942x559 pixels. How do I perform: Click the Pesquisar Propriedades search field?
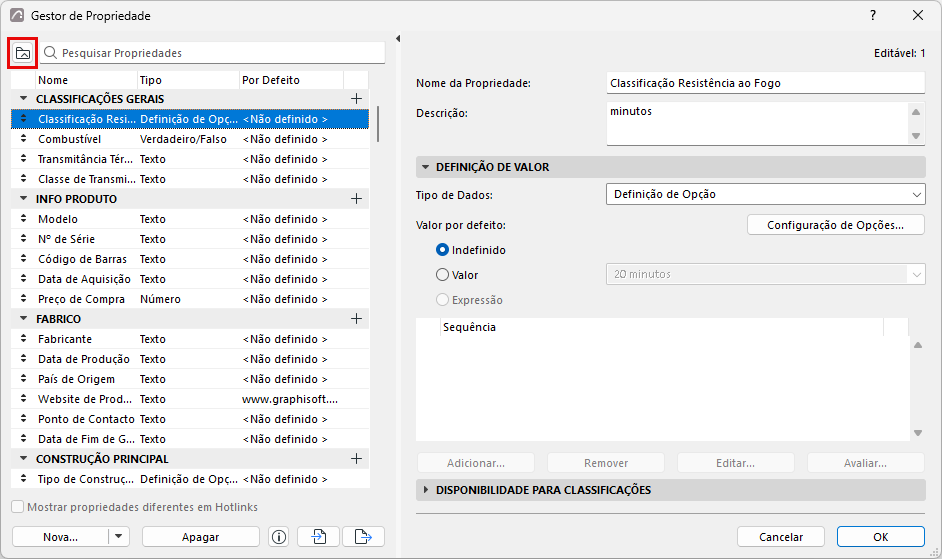213,53
